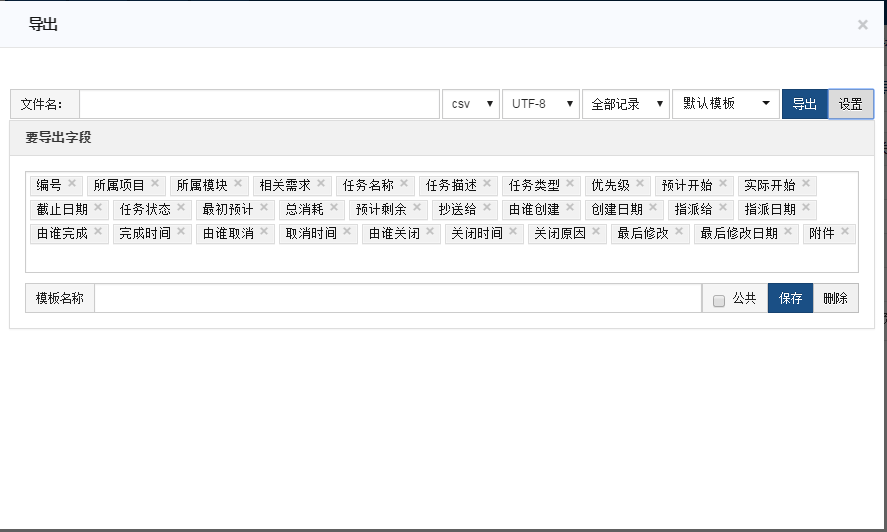Screen dimensions: 887x532
Task: Remove the 指派给 field tag
Action: (723, 207)
